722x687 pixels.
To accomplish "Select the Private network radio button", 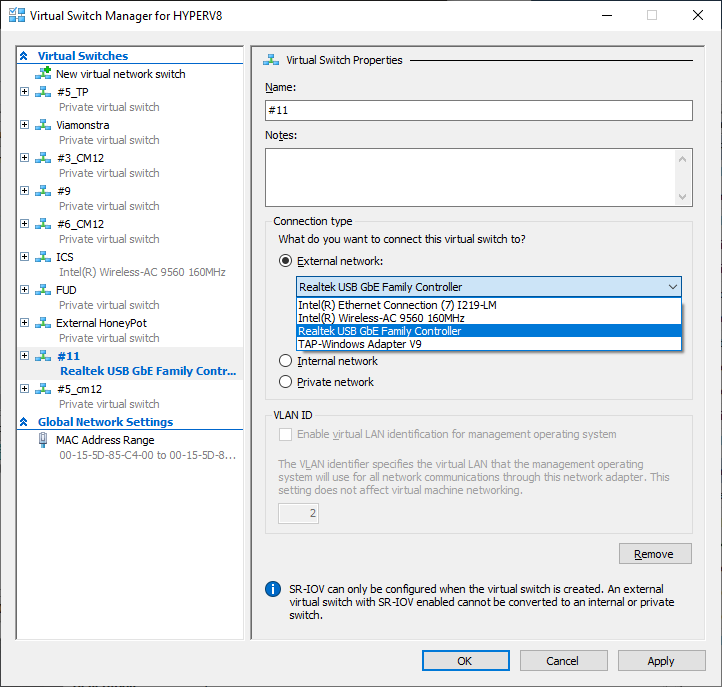I will pos(285,382).
